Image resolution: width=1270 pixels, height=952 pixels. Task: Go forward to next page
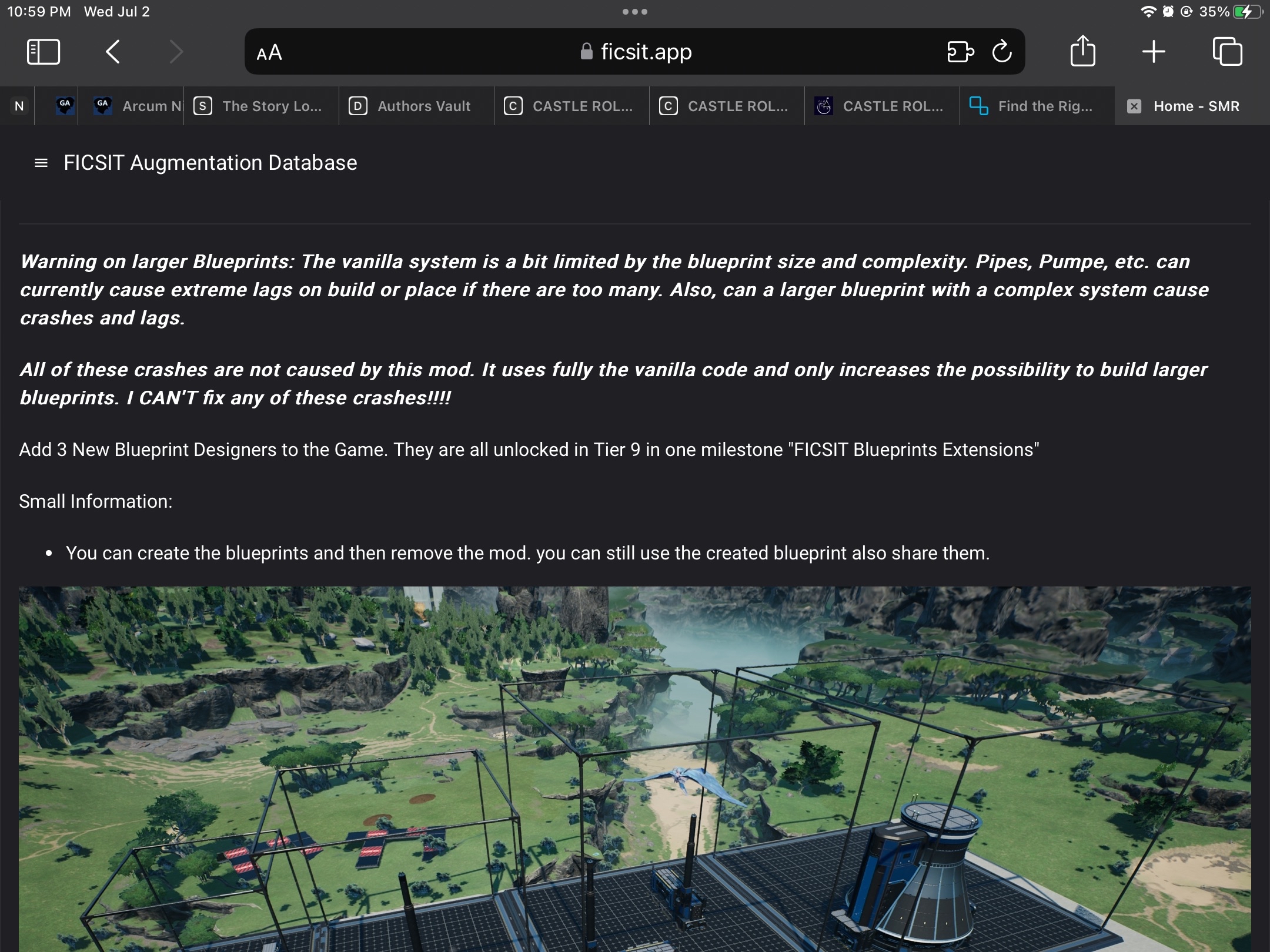[x=176, y=52]
